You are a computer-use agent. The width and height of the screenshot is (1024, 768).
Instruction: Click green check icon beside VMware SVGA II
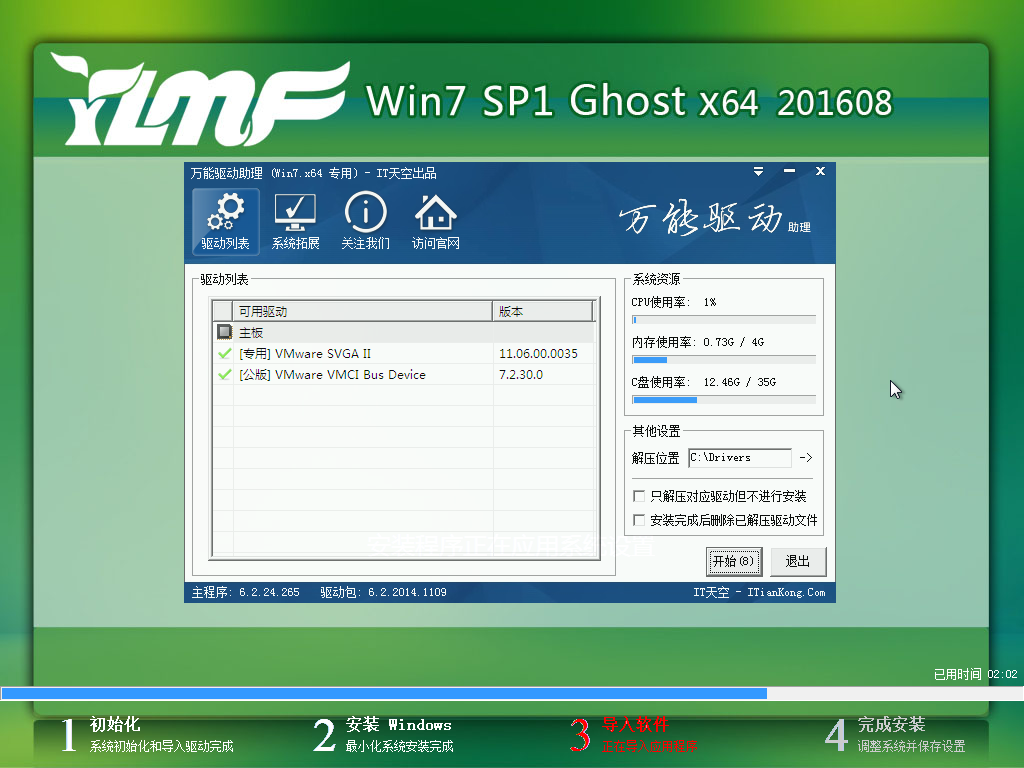224,353
